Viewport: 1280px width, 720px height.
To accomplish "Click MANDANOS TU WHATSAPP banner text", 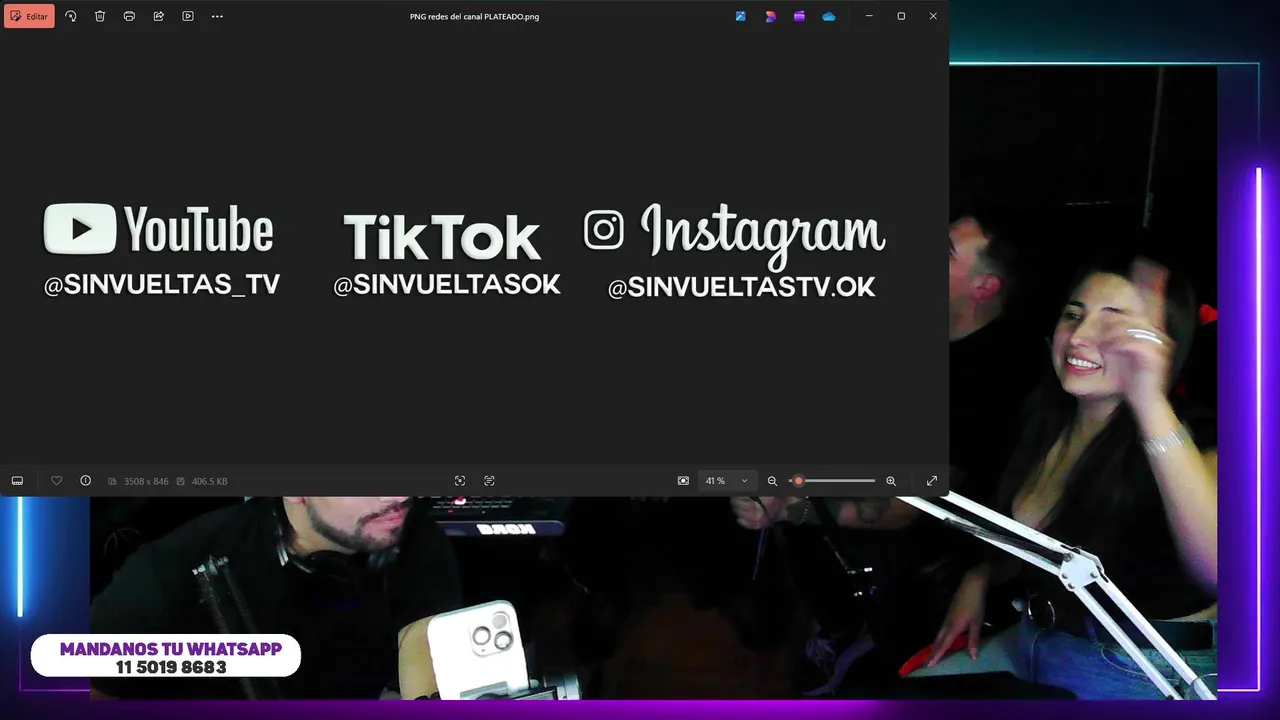I will coord(171,649).
